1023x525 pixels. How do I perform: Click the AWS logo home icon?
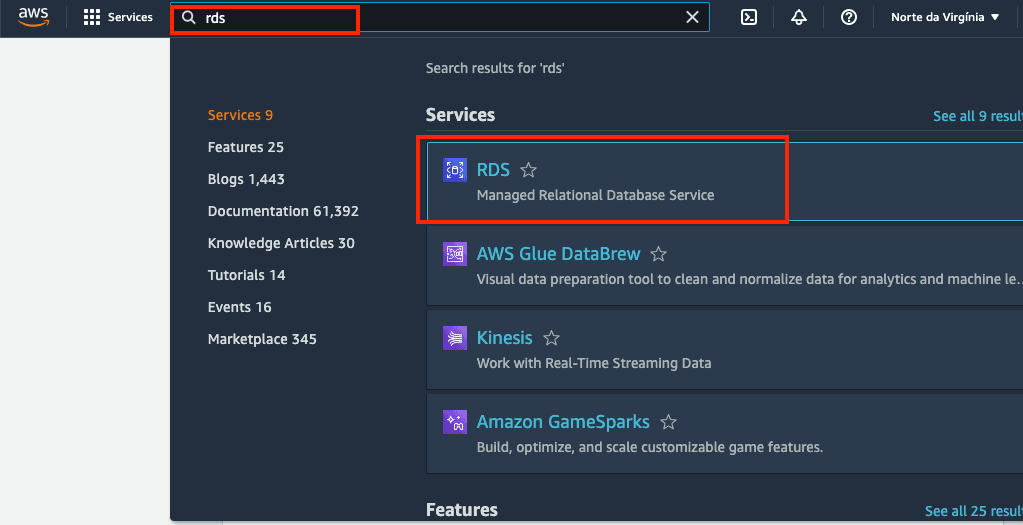coord(33,17)
